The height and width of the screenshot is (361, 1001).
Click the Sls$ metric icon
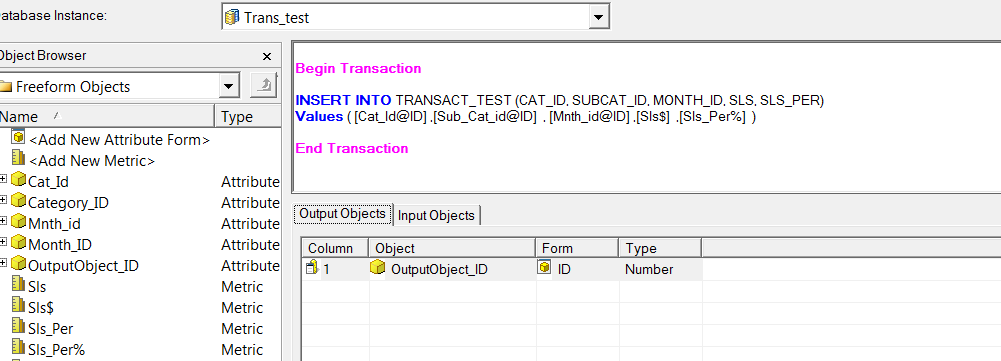(x=19, y=306)
